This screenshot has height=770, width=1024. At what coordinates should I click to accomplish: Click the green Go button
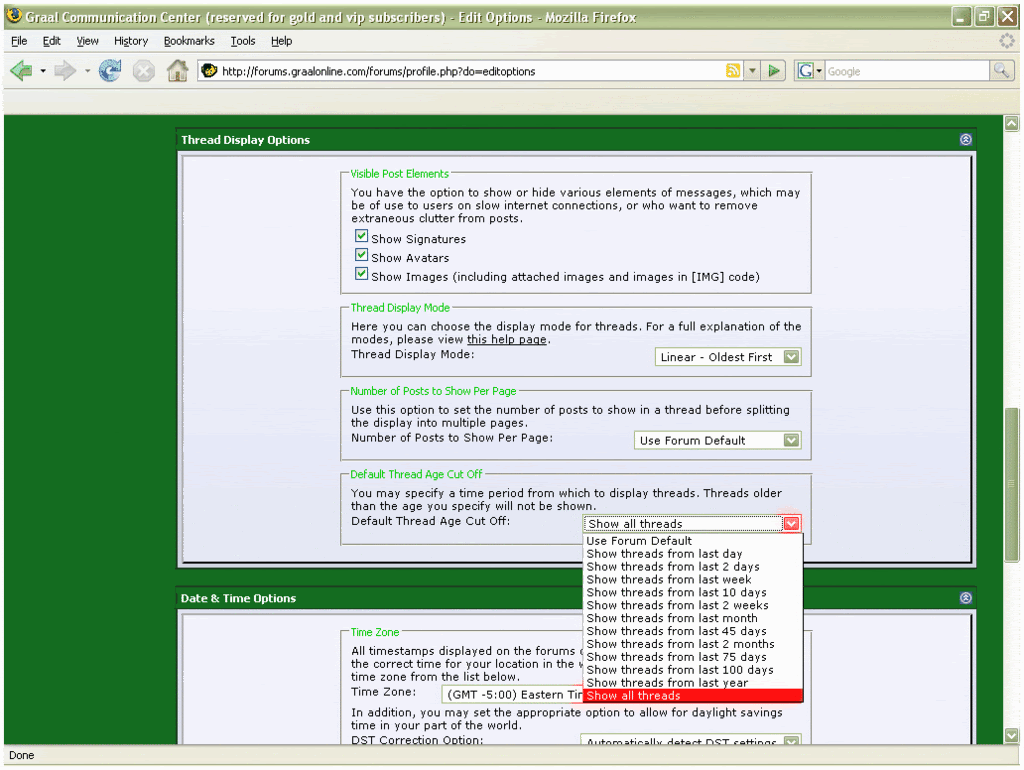[x=774, y=71]
